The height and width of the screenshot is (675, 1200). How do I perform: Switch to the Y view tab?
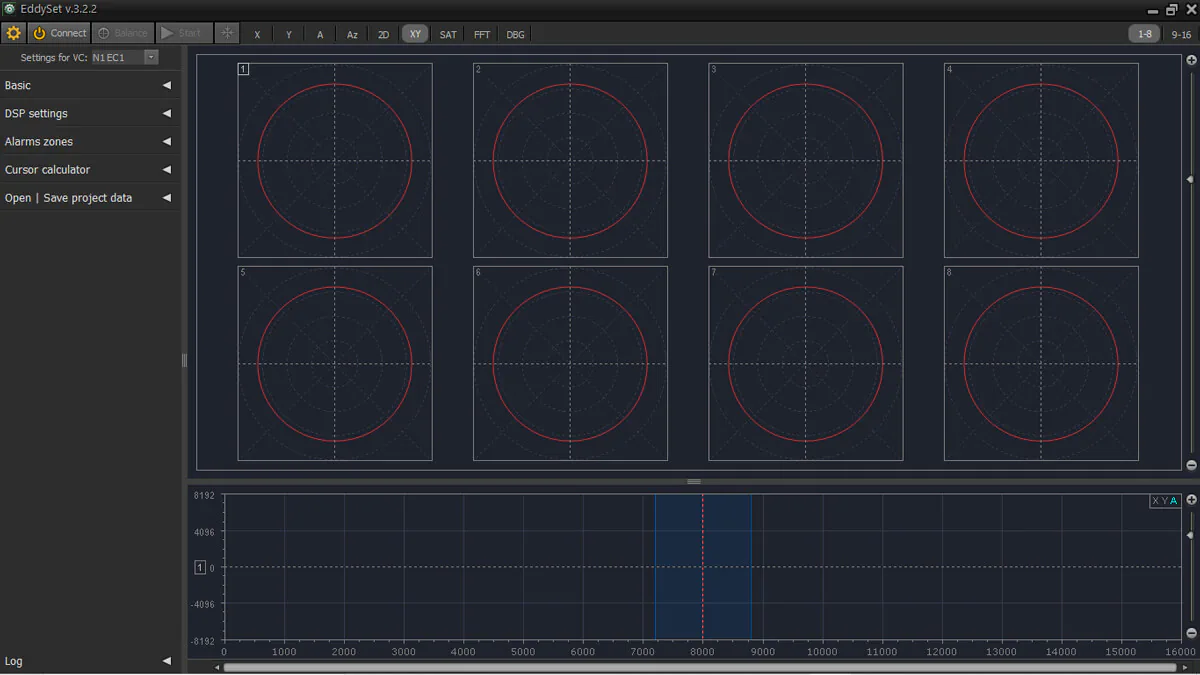(289, 34)
